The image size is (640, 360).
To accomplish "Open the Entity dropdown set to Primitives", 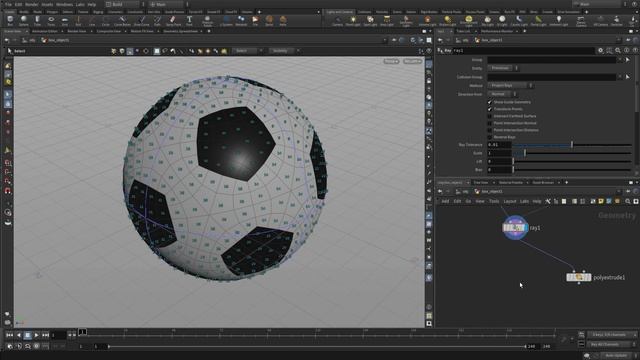I will click(503, 68).
